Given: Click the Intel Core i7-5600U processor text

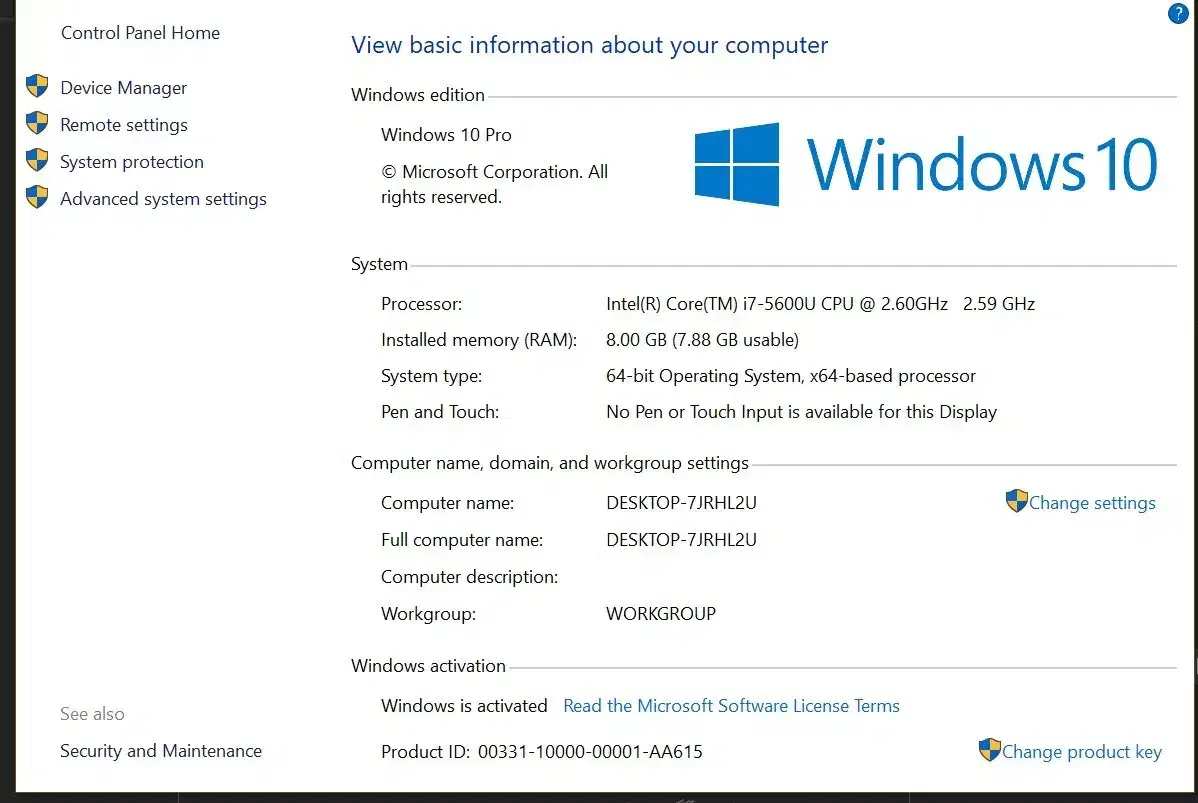Looking at the screenshot, I should 776,304.
